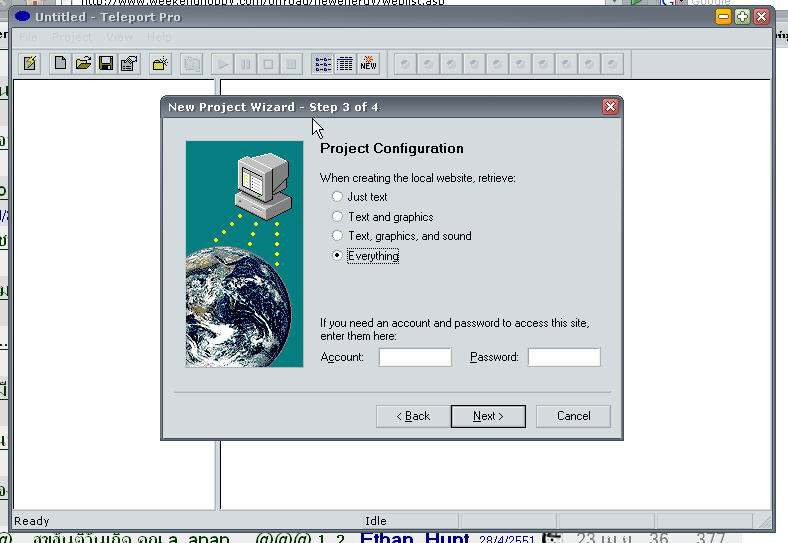This screenshot has width=788, height=543.
Task: Open Project Properties toolbar icon
Action: pos(128,64)
